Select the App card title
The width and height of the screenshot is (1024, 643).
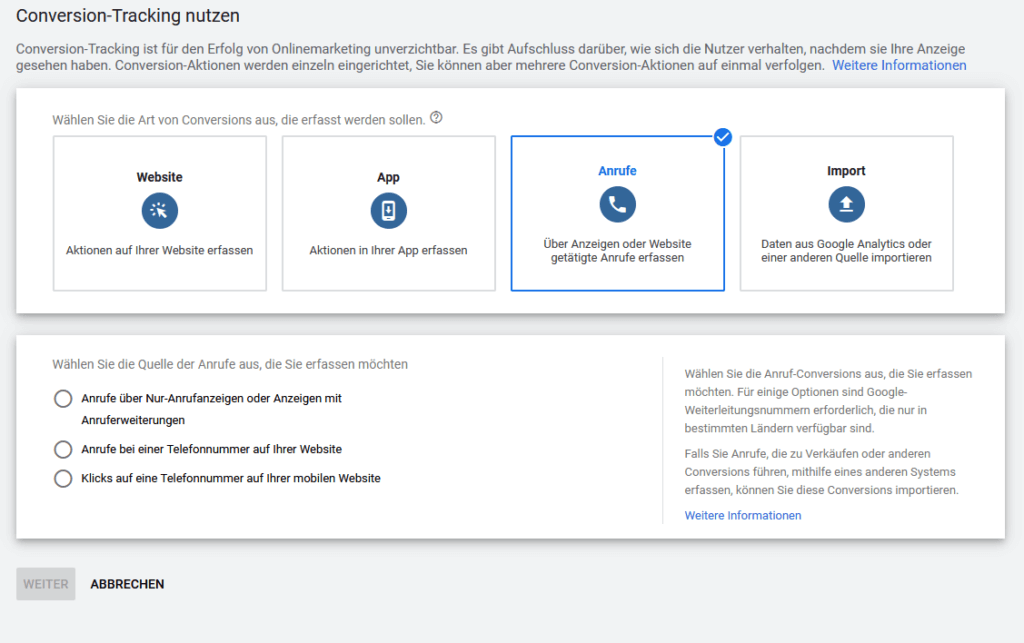[388, 177]
